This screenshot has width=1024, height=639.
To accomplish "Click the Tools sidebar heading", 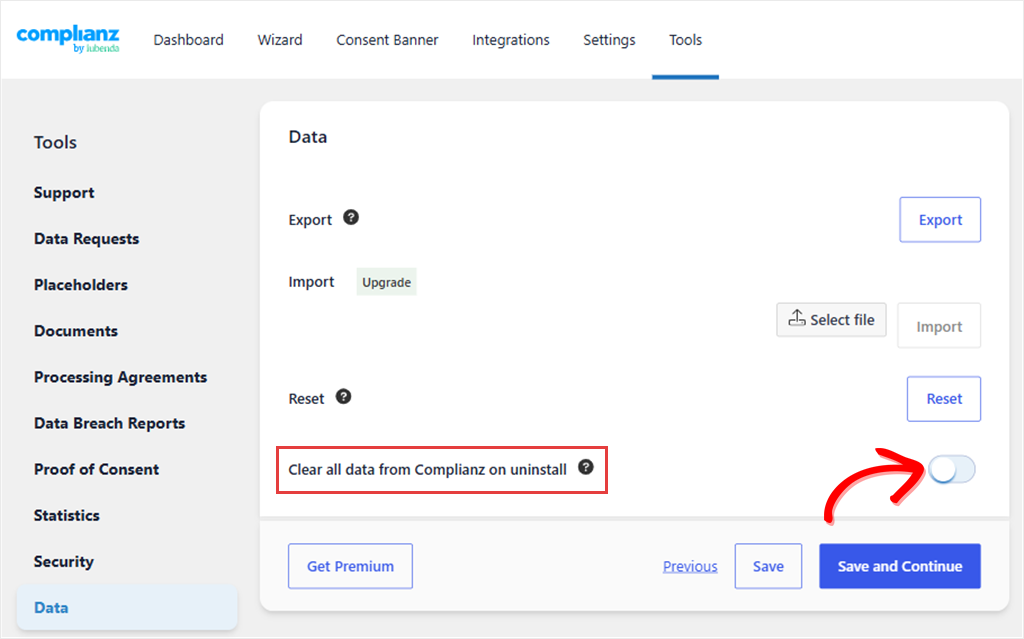I will pyautogui.click(x=56, y=142).
